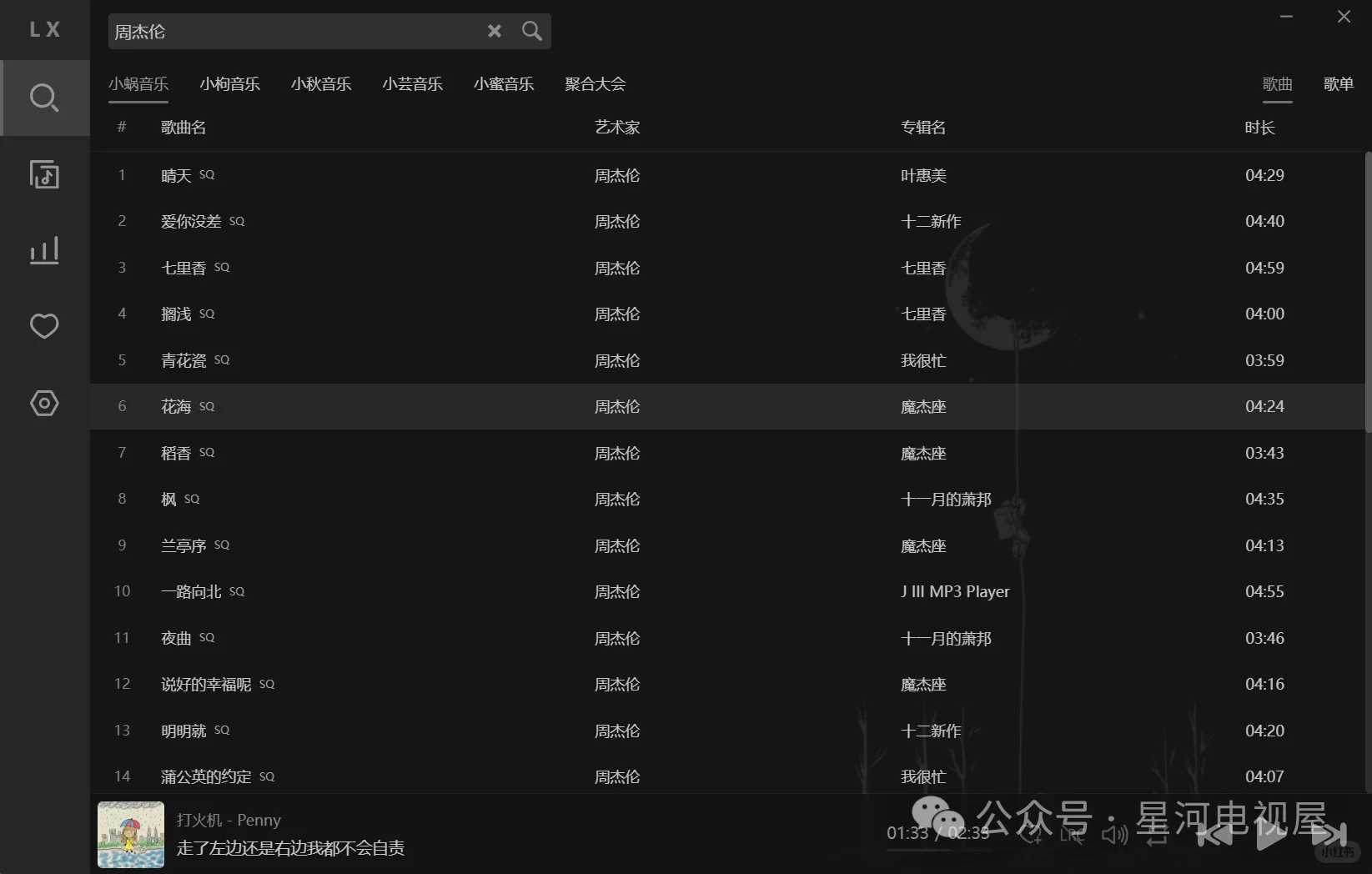Click the magnifier icon to search 周杰伦
Screen dimensions: 1372x874
(x=531, y=31)
